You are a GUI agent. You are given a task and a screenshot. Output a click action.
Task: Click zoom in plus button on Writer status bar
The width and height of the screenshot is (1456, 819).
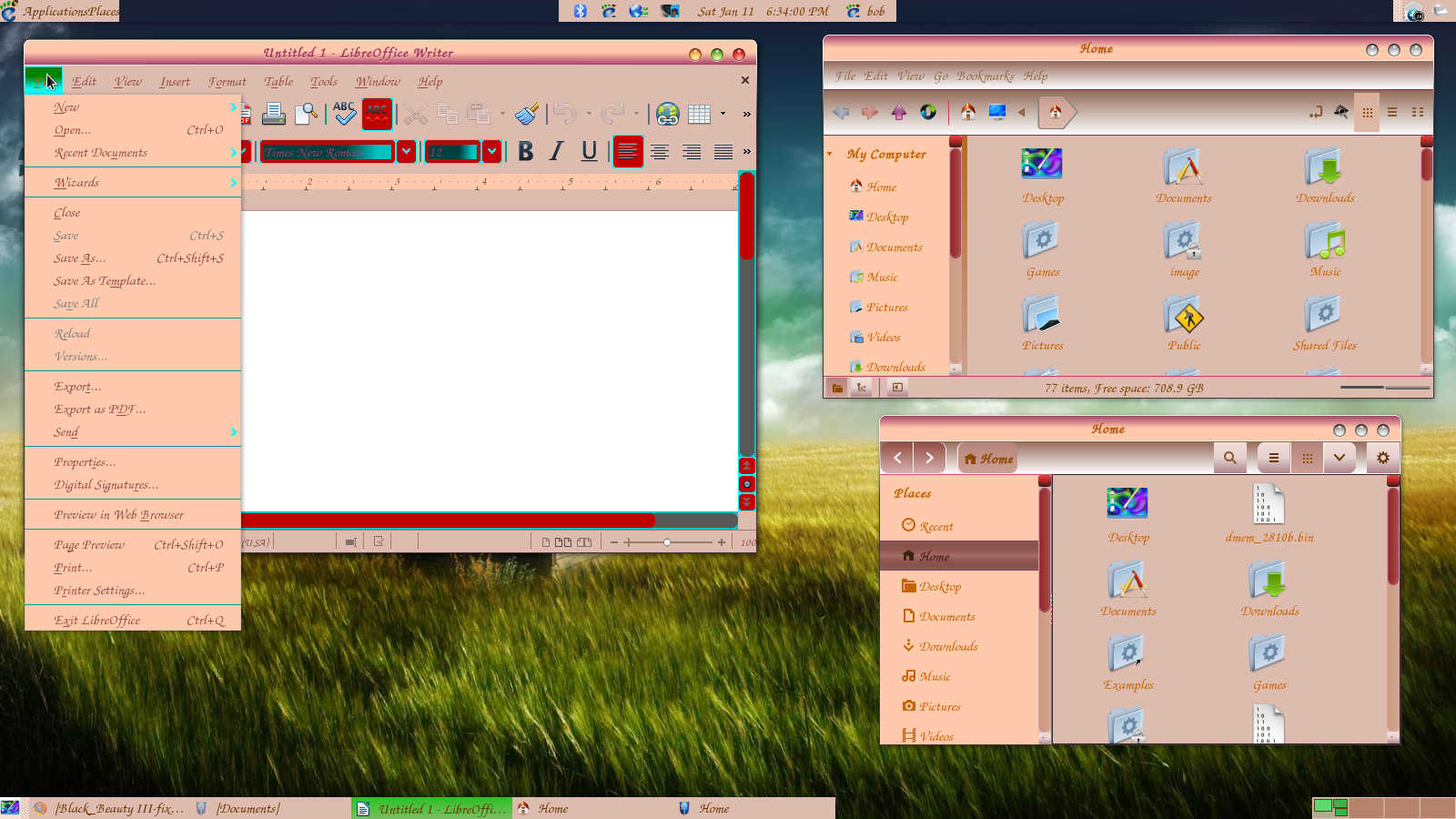(722, 542)
